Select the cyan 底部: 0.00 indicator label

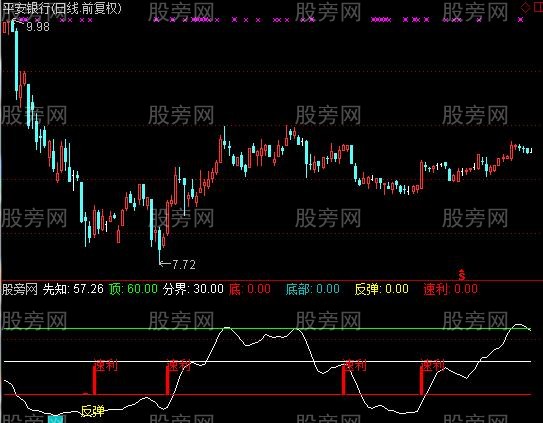click(312, 289)
